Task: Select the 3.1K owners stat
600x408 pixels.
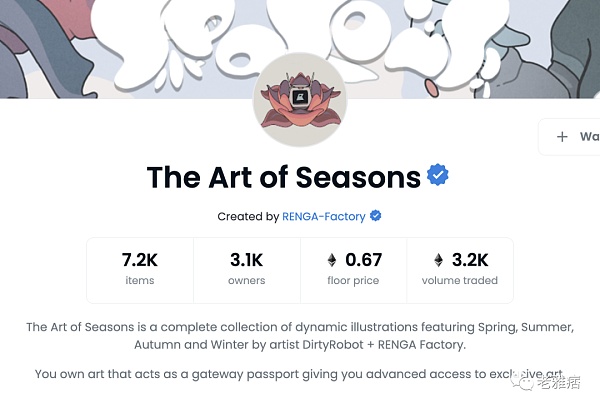Action: (x=246, y=269)
